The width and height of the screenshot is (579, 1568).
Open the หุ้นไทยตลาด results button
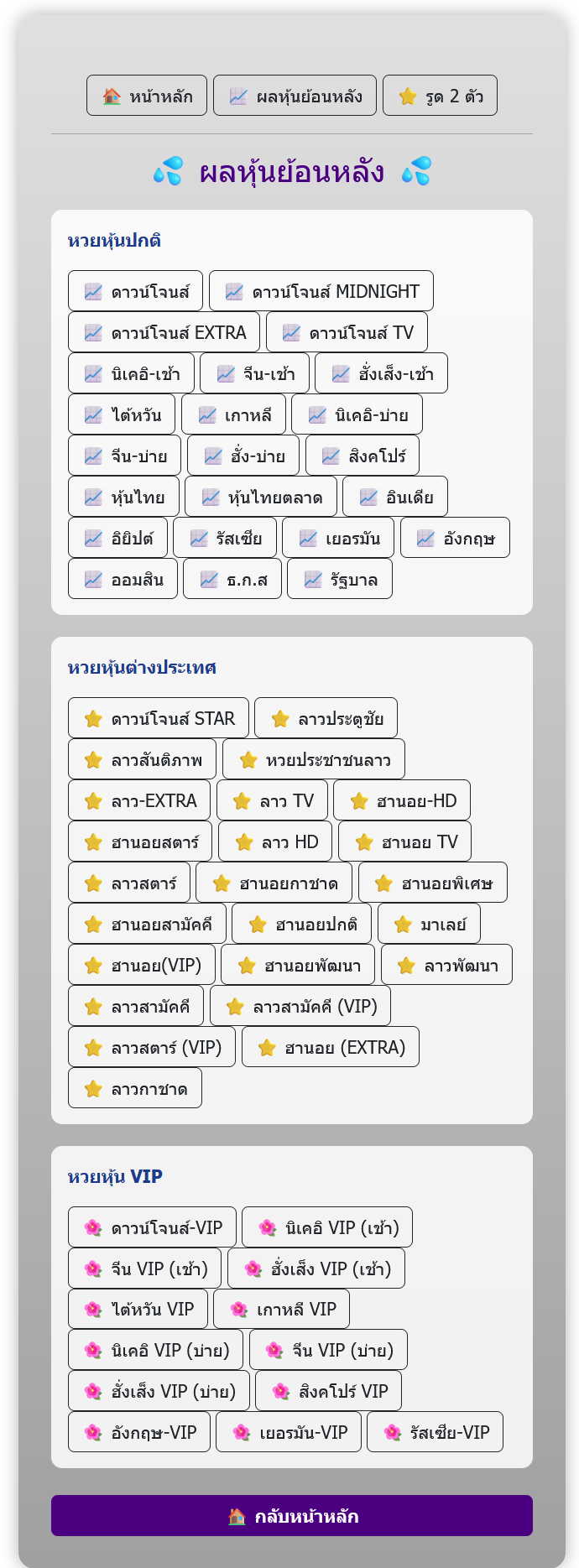[x=261, y=497]
